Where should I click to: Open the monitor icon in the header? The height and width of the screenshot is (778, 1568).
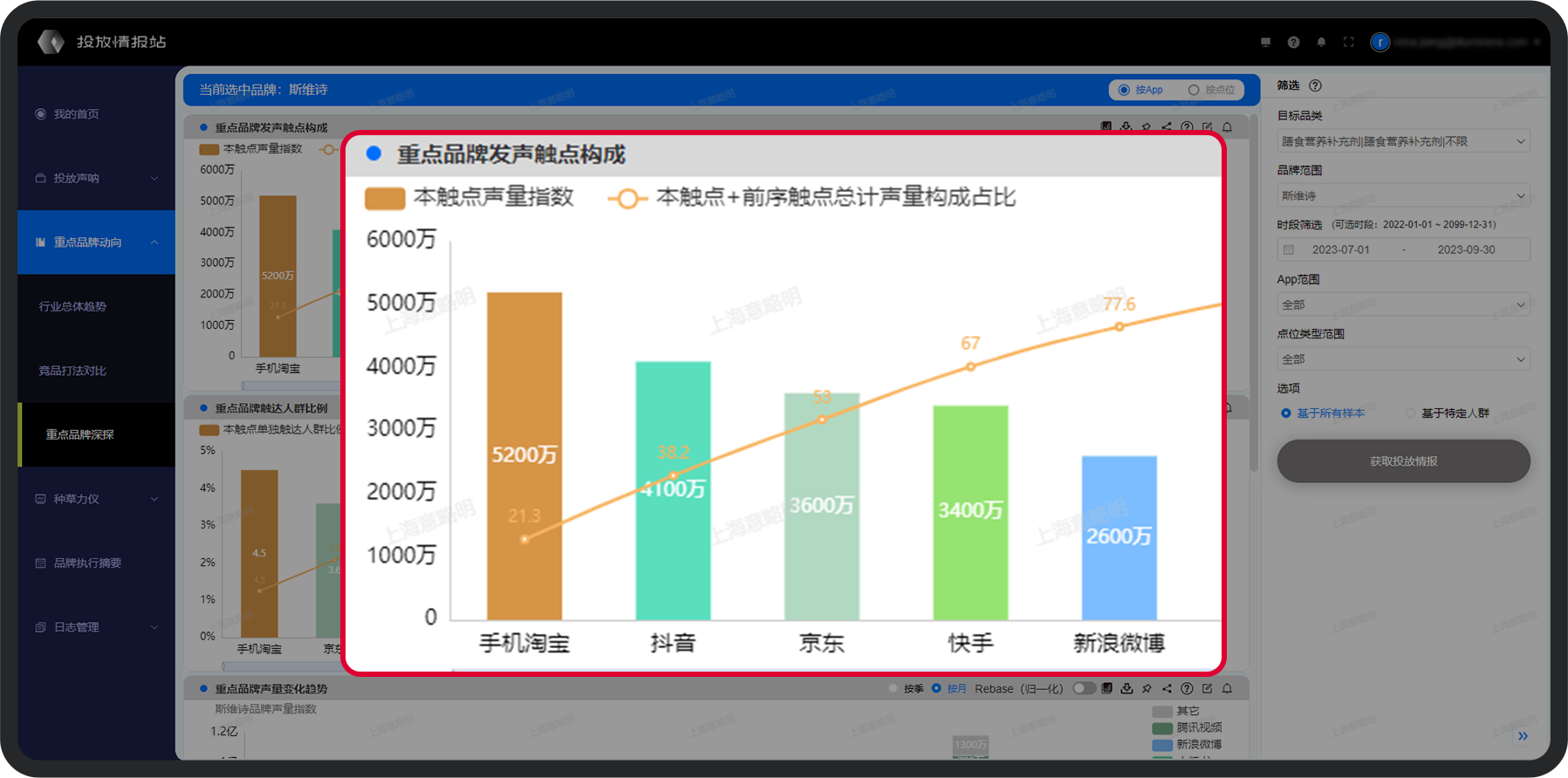(x=1265, y=42)
